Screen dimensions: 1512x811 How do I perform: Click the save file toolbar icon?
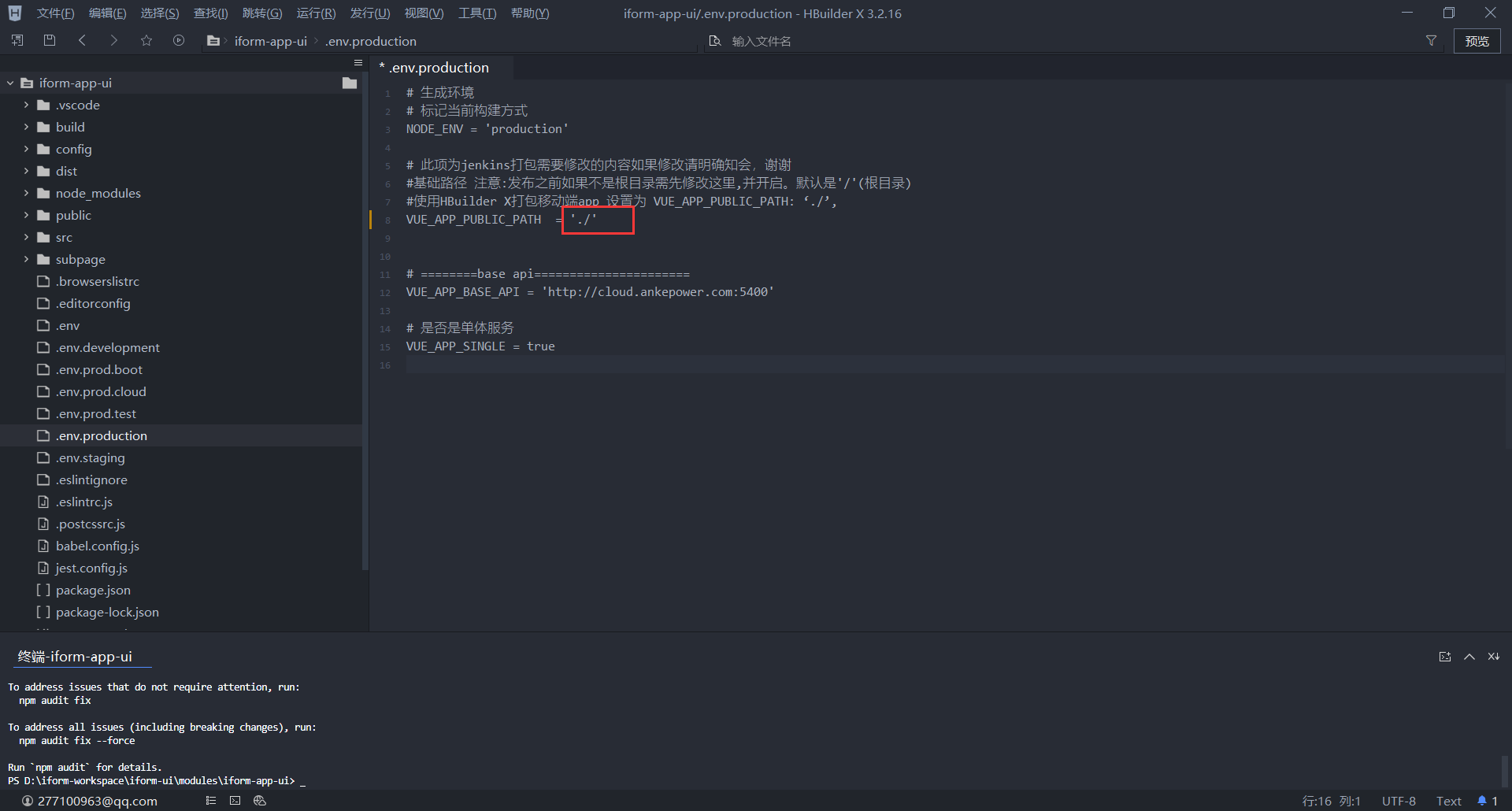coord(50,41)
